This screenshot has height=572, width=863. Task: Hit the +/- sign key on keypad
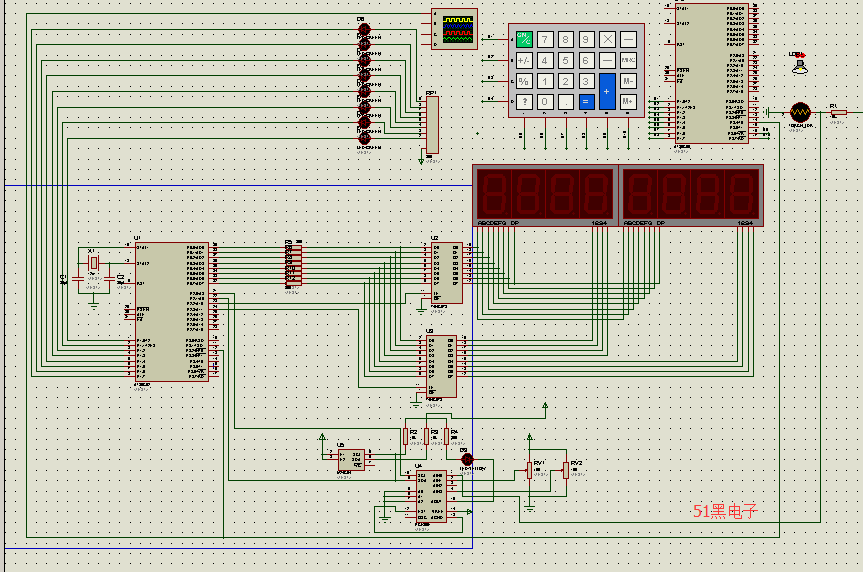[x=524, y=61]
